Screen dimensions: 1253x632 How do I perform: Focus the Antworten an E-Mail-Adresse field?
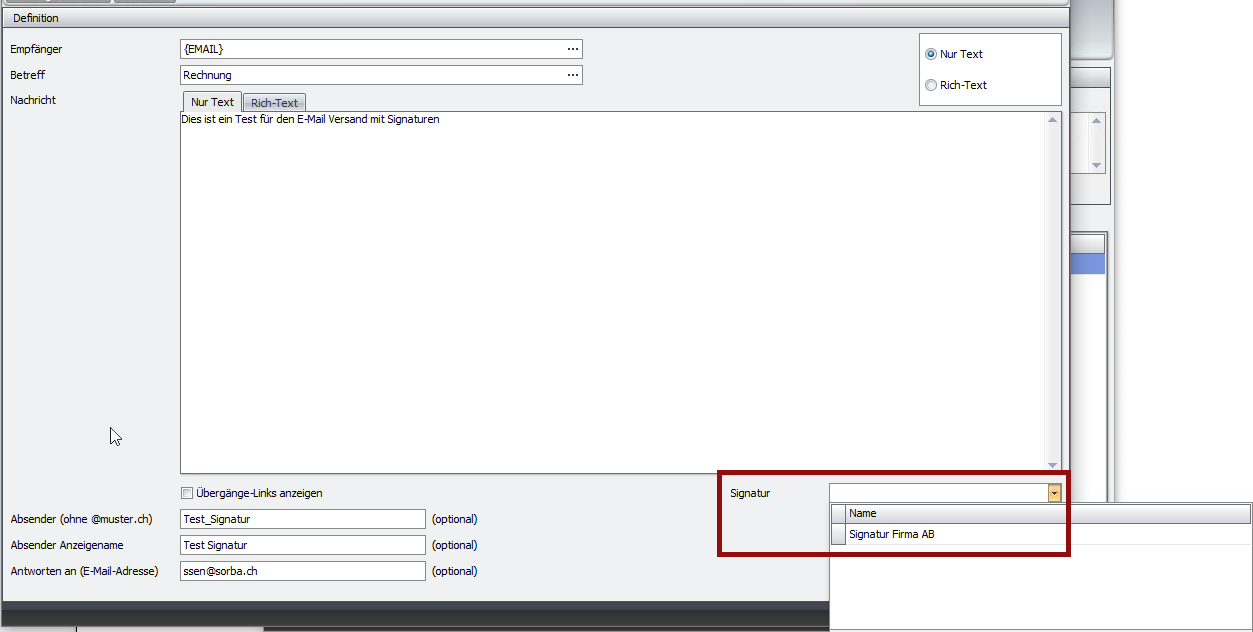point(302,571)
